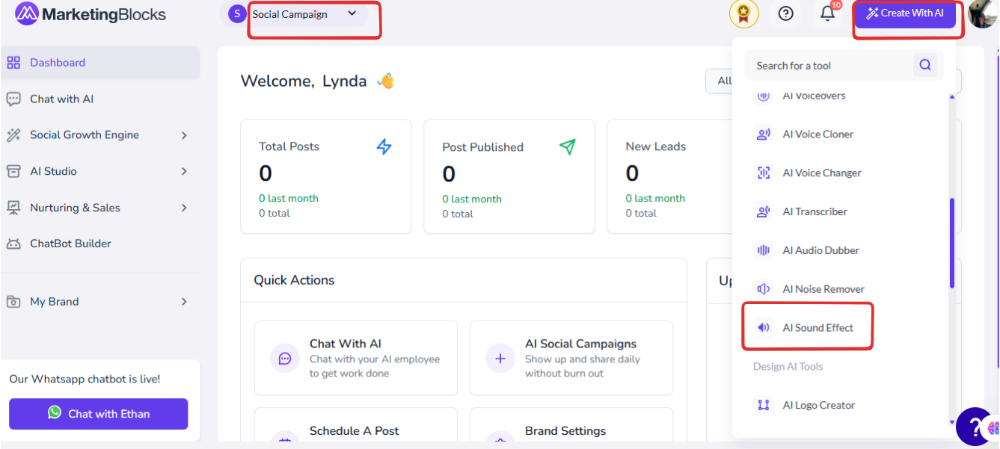Click the AI Sound Effect speaker icon
Viewport: 1000px width, 449px height.
point(763,327)
